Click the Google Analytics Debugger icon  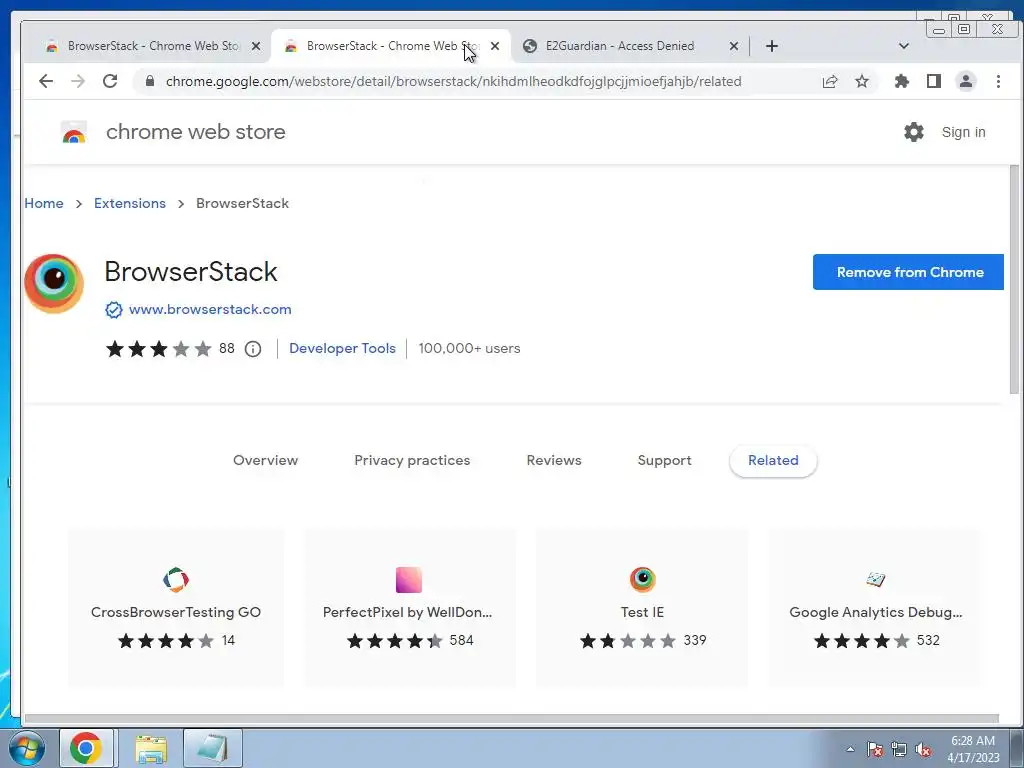pos(876,579)
